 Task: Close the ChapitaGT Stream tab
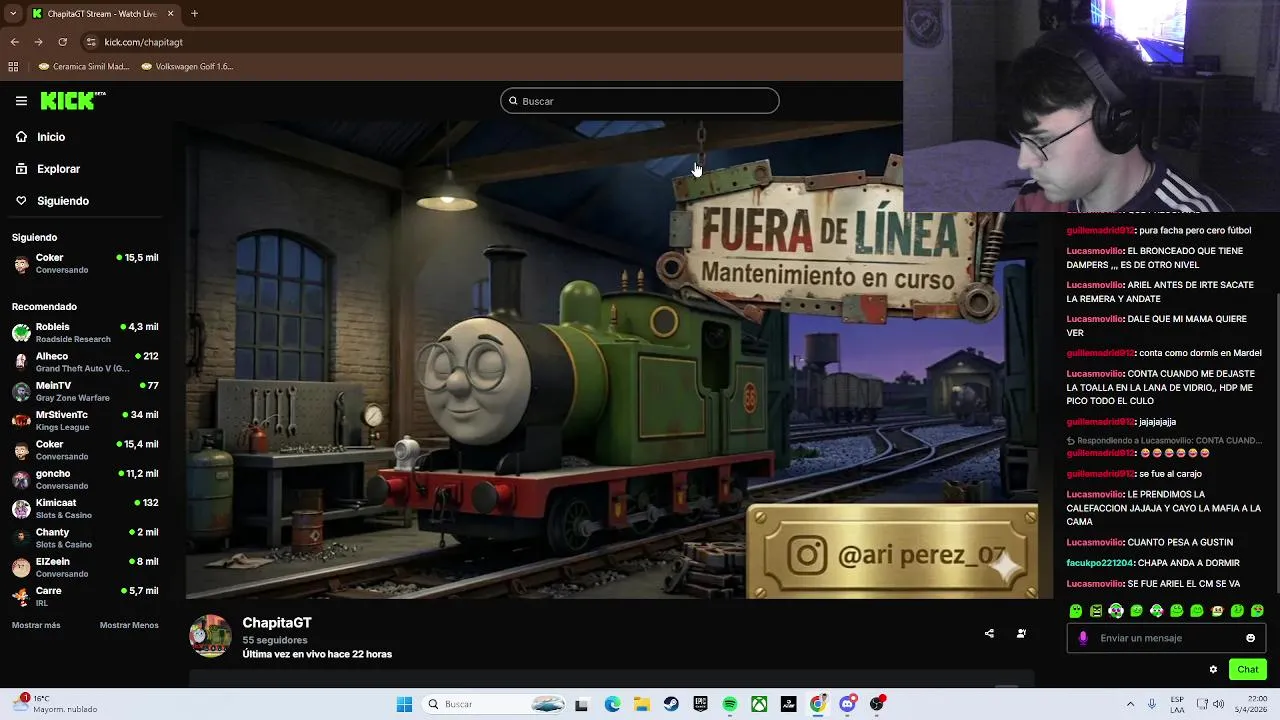click(170, 14)
